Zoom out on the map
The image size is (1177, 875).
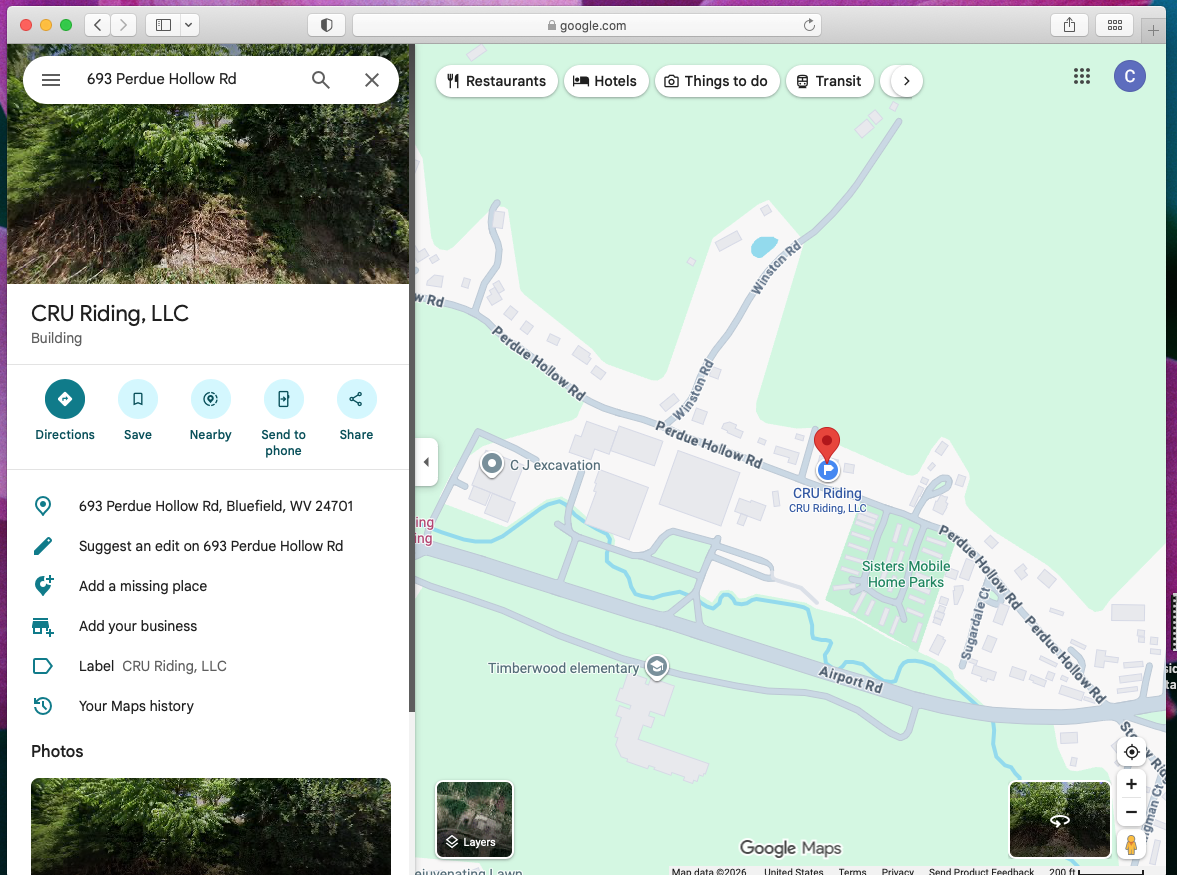pyautogui.click(x=1131, y=812)
